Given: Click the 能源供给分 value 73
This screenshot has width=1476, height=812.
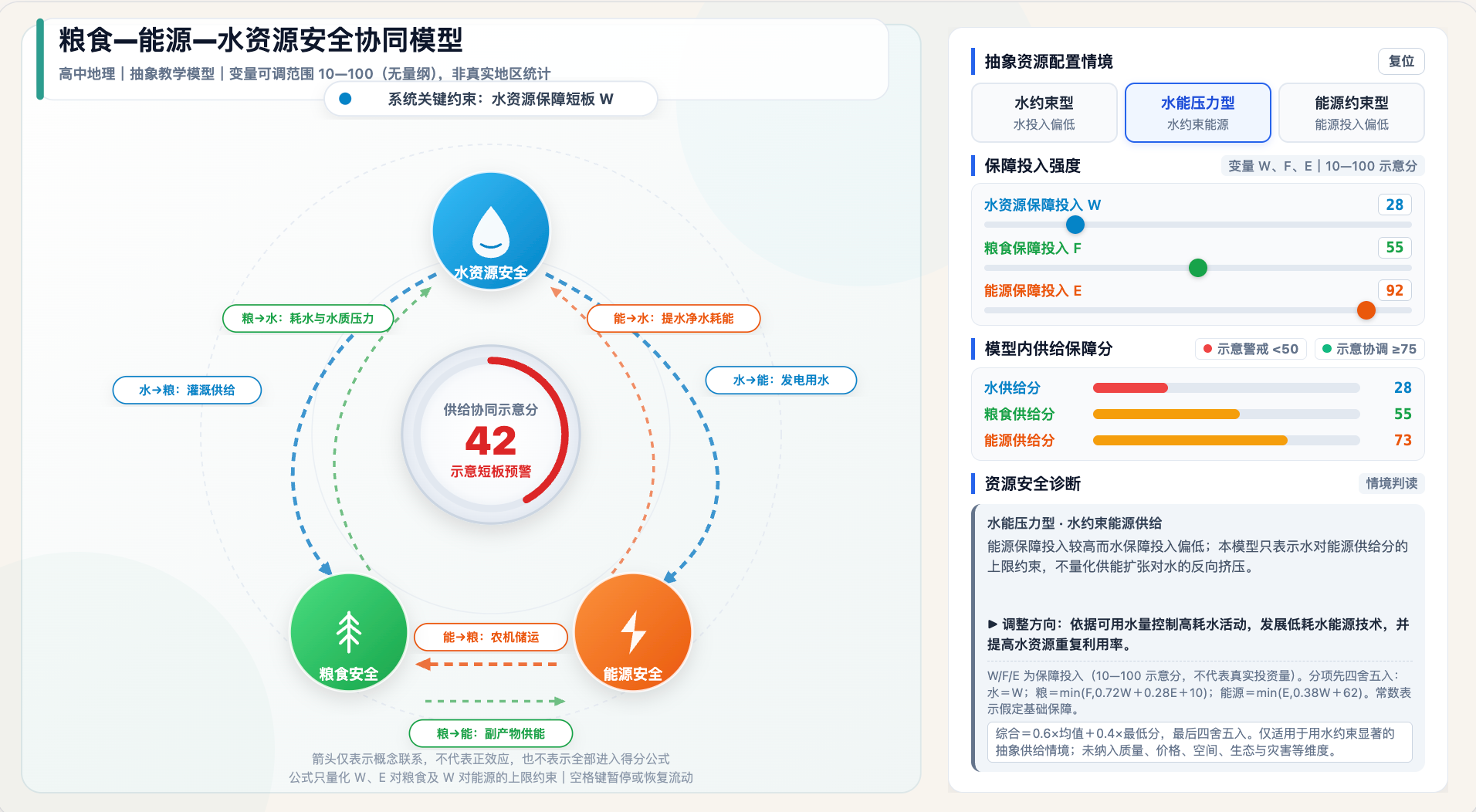Looking at the screenshot, I should (1402, 440).
